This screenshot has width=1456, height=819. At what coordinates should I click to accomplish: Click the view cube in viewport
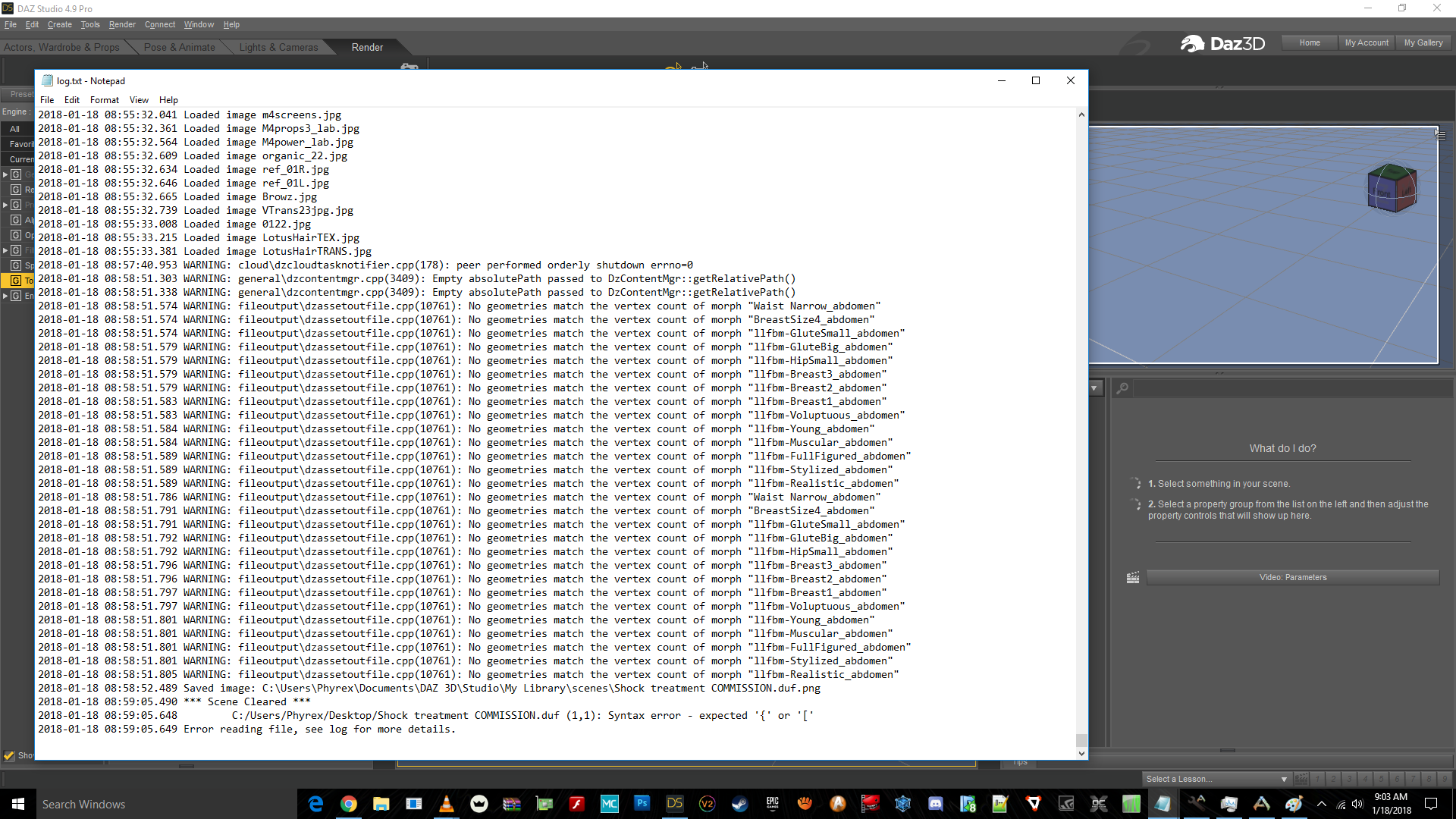(x=1392, y=187)
